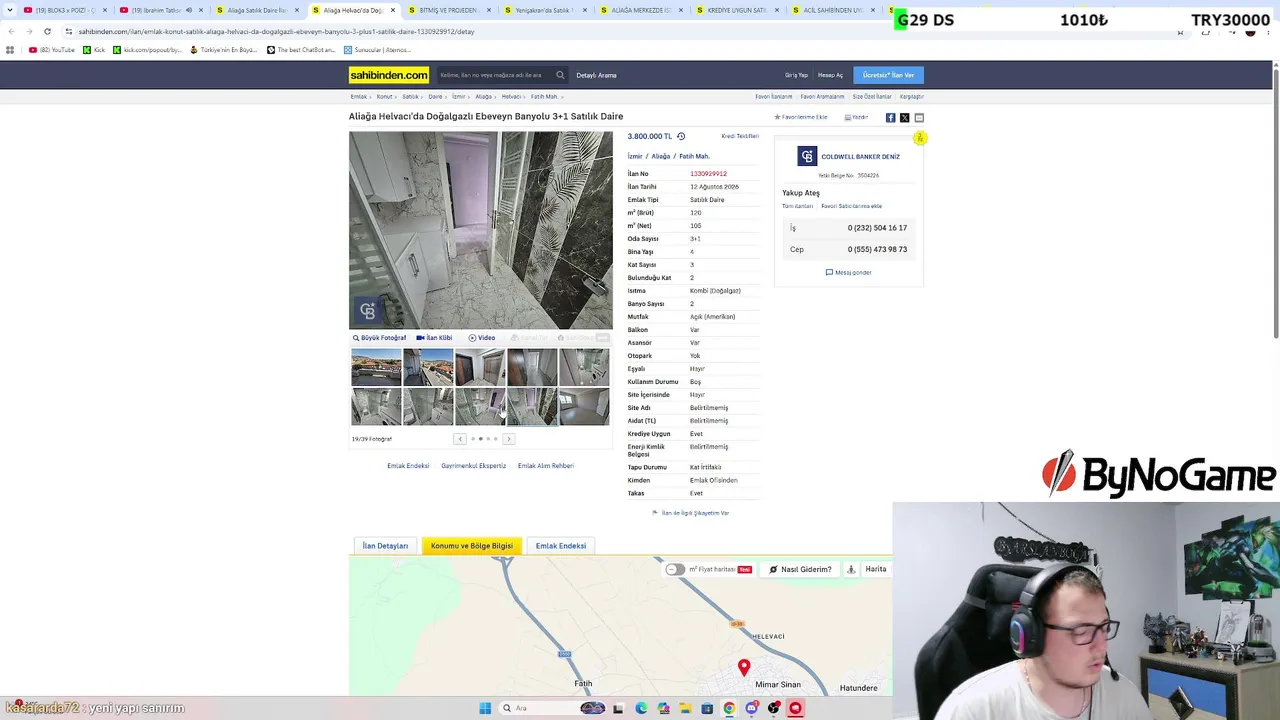Play the İlan Klibi listing clip
The width and height of the screenshot is (1280, 720).
point(434,338)
